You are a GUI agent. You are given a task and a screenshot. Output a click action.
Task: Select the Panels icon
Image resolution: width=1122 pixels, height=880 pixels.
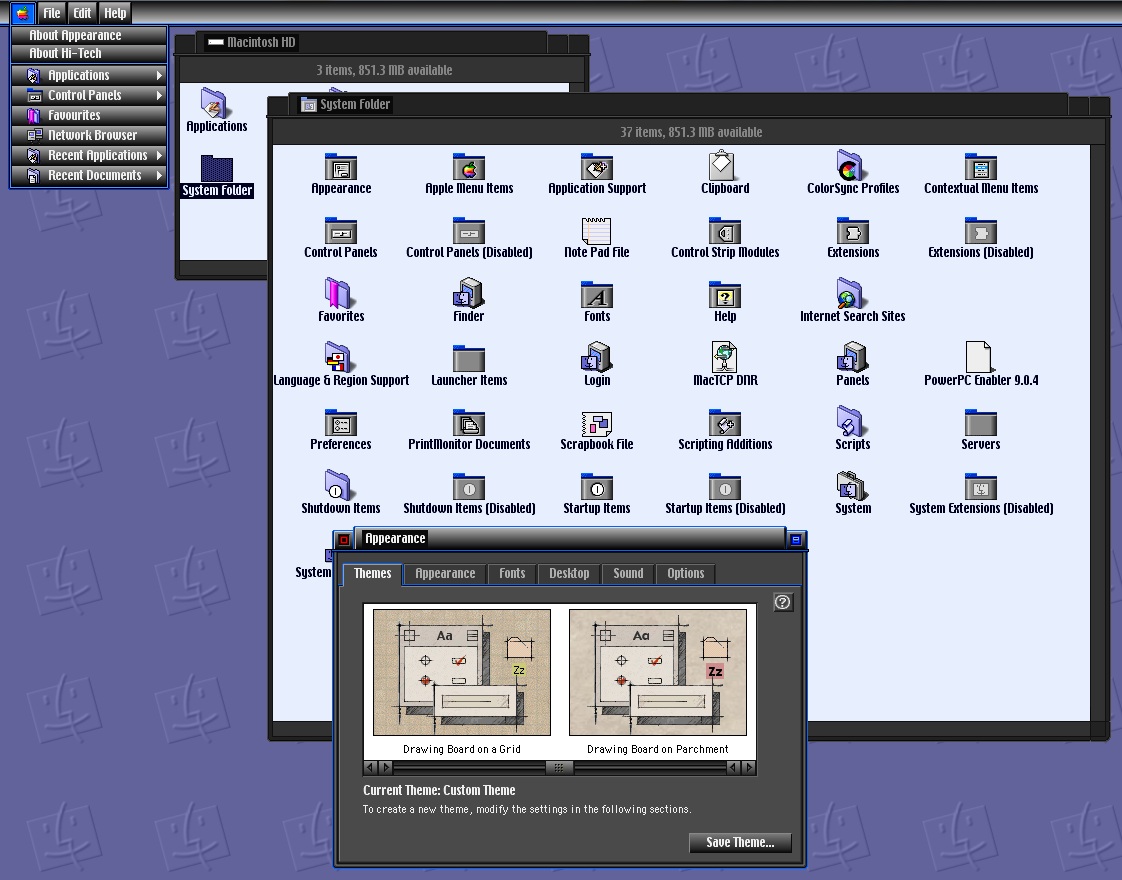coord(852,357)
